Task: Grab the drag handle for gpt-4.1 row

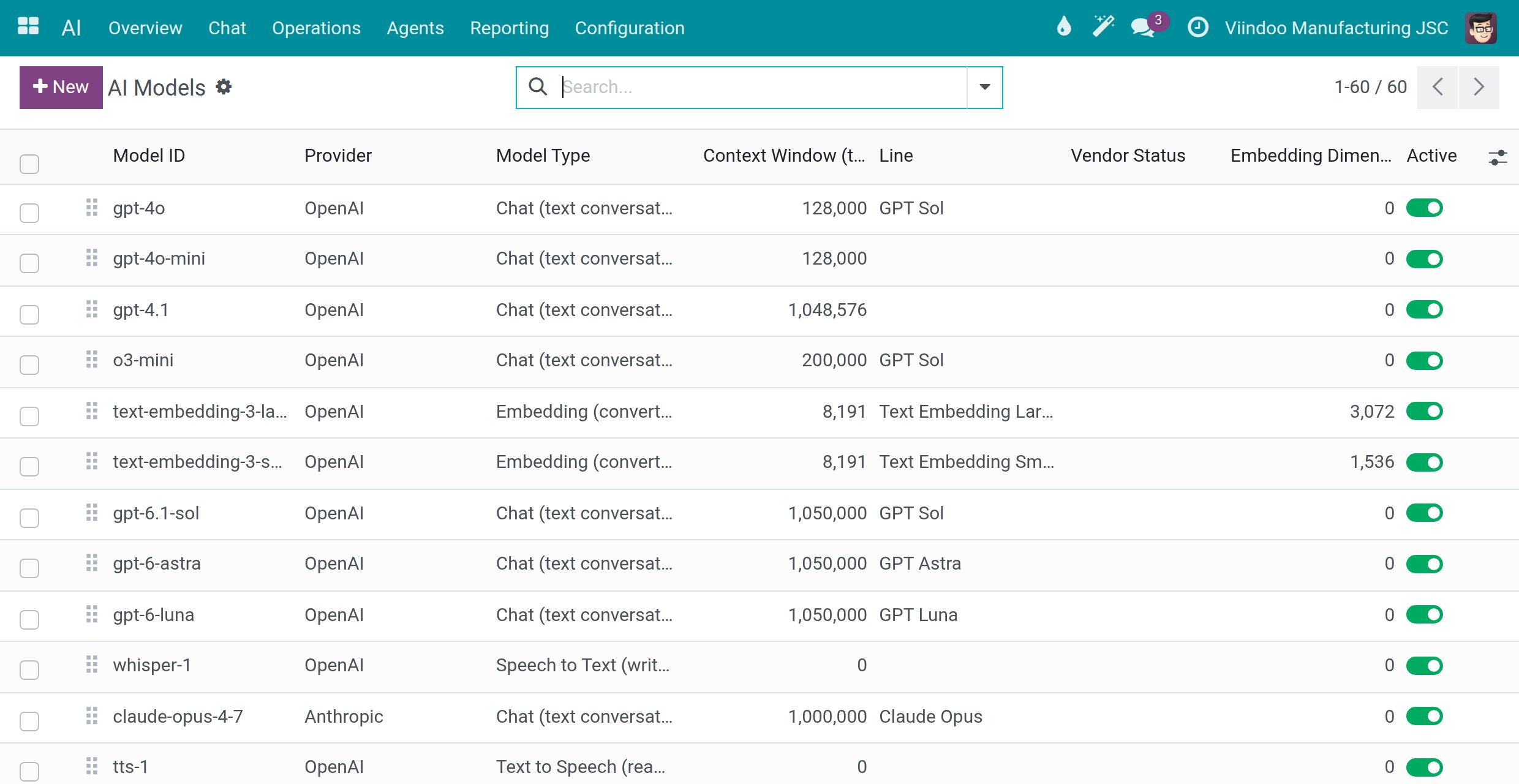Action: tap(92, 309)
